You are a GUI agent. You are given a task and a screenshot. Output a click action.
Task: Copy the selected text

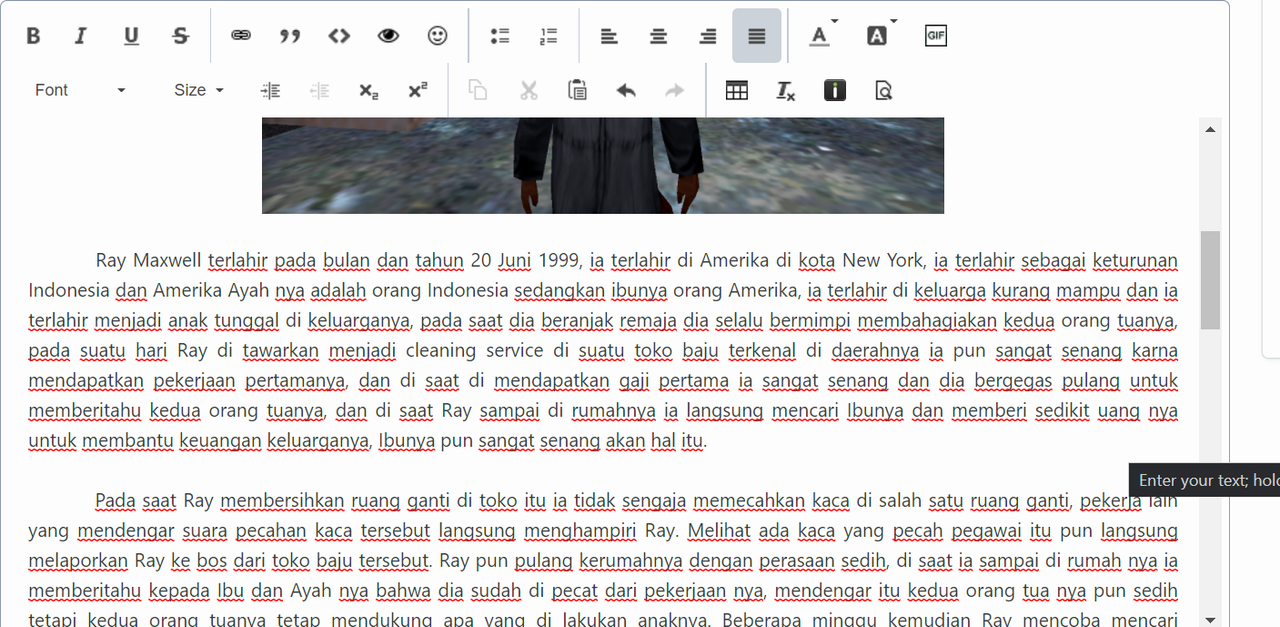(478, 90)
